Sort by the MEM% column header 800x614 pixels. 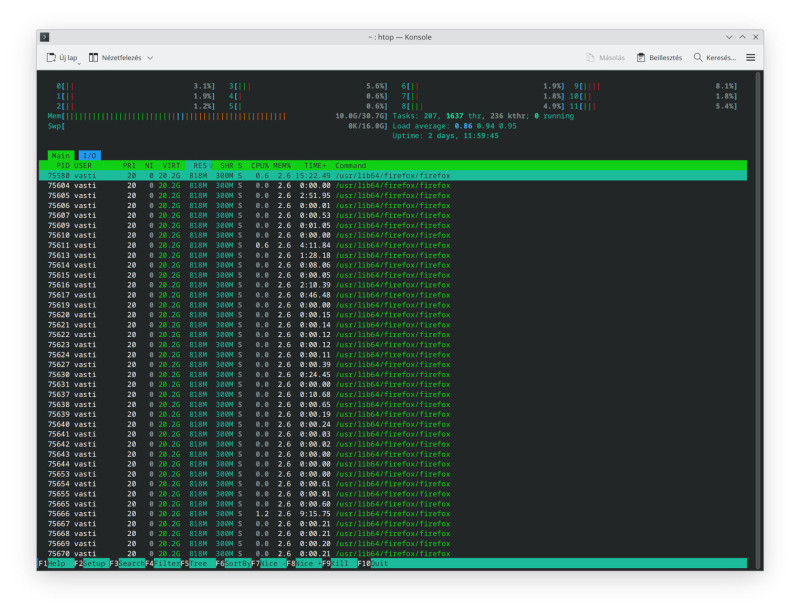(x=282, y=166)
